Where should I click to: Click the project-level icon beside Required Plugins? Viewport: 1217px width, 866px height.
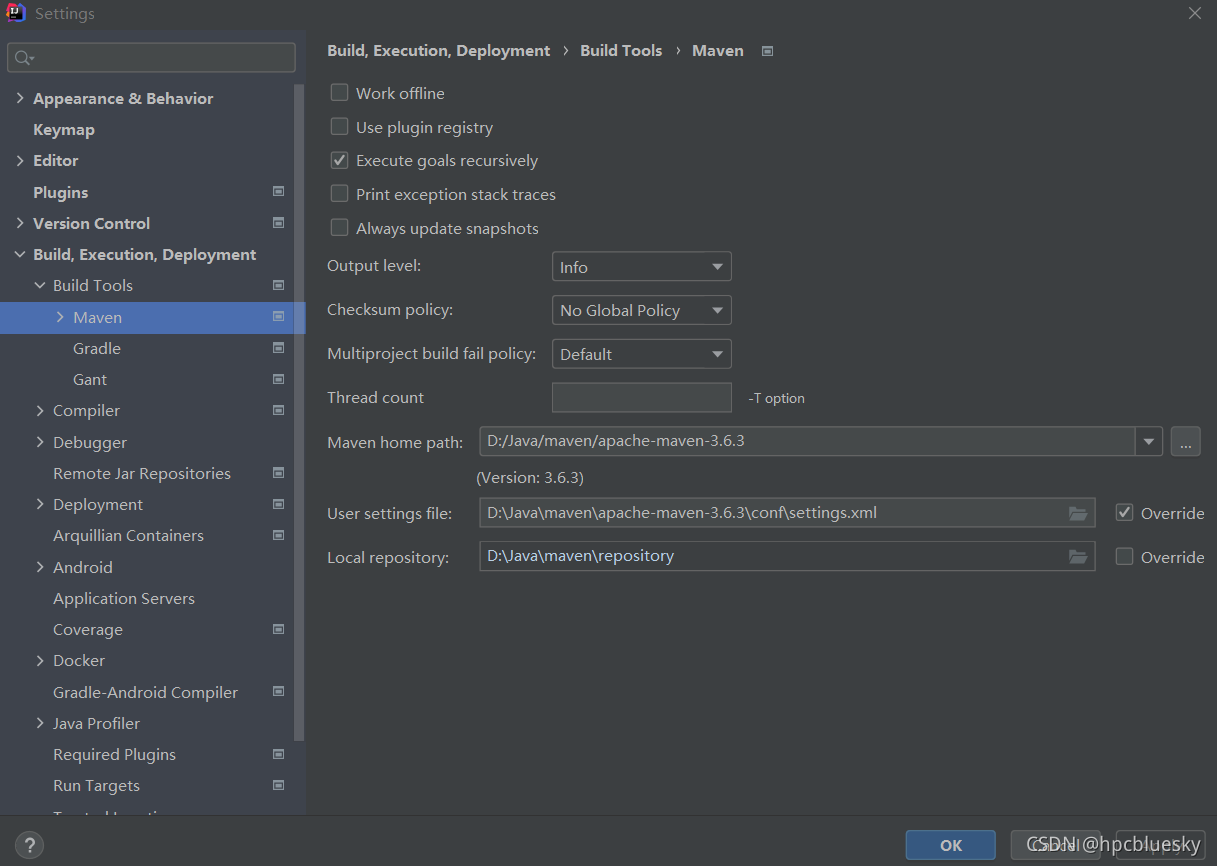tap(278, 754)
